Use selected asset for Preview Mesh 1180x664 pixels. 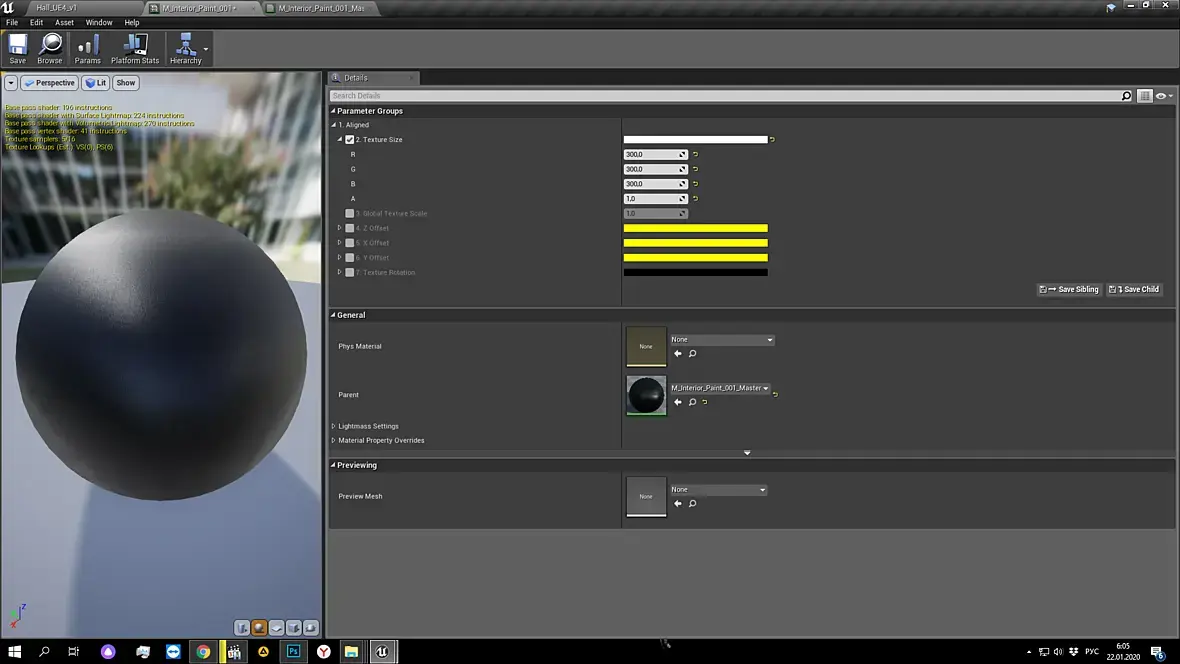coord(678,504)
